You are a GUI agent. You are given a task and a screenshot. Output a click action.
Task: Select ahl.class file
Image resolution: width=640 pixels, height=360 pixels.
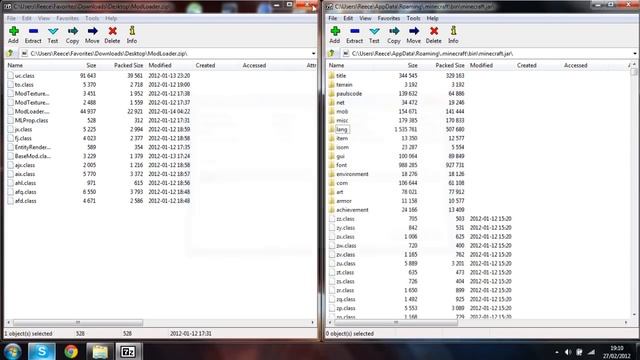click(x=25, y=183)
